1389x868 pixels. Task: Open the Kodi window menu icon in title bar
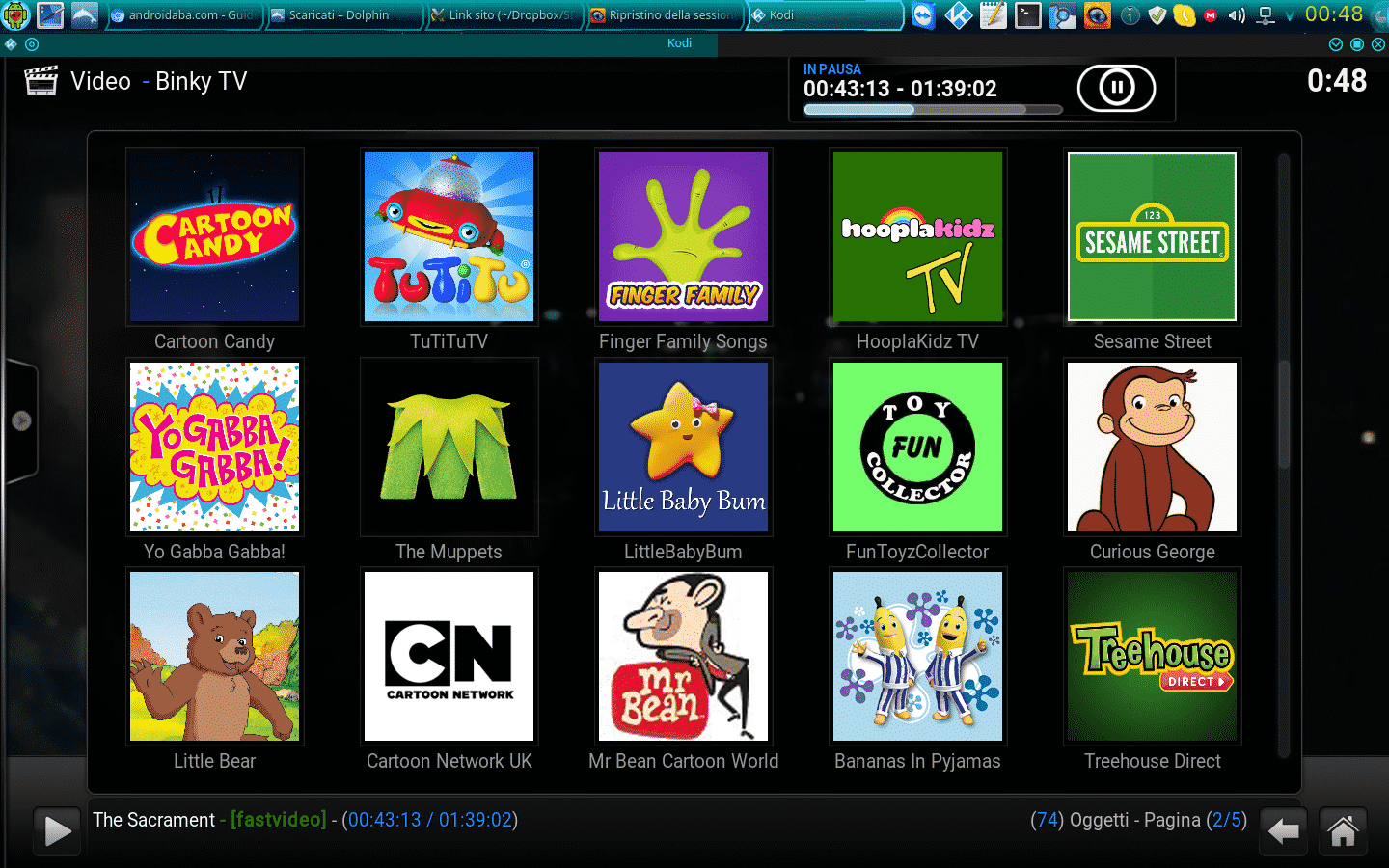[11, 44]
